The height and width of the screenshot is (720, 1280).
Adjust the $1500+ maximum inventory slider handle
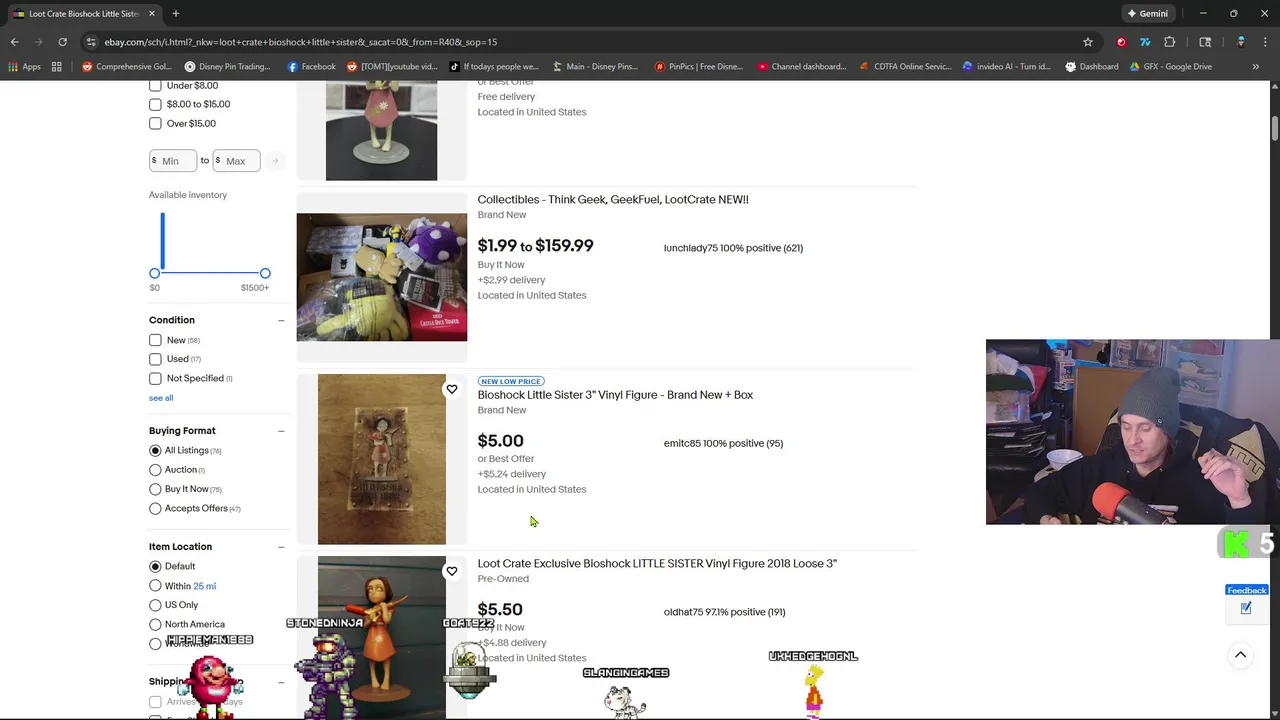click(x=265, y=273)
